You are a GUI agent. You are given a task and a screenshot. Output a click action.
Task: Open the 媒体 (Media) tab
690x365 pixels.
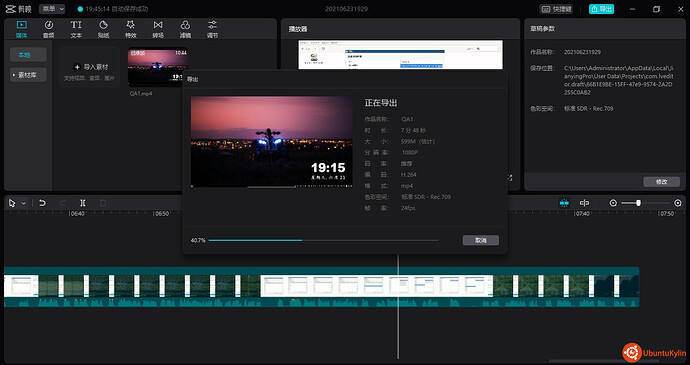21,29
